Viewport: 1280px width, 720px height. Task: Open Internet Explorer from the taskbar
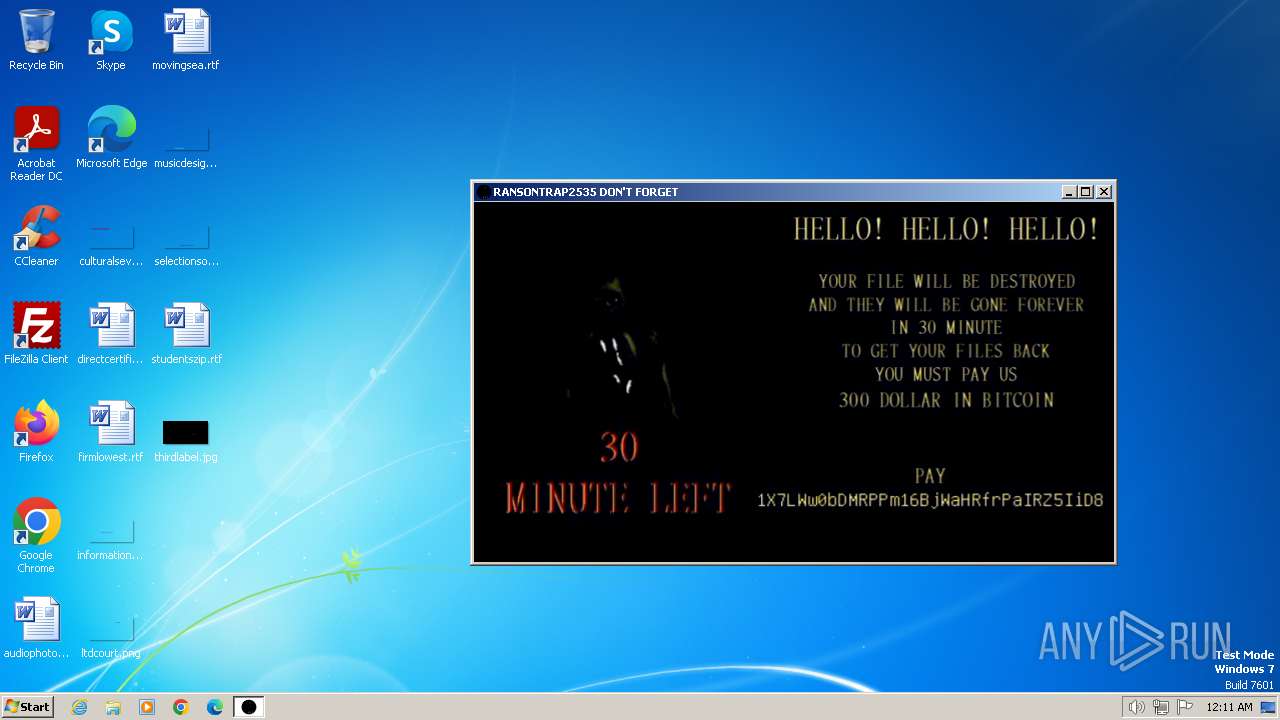click(x=79, y=707)
